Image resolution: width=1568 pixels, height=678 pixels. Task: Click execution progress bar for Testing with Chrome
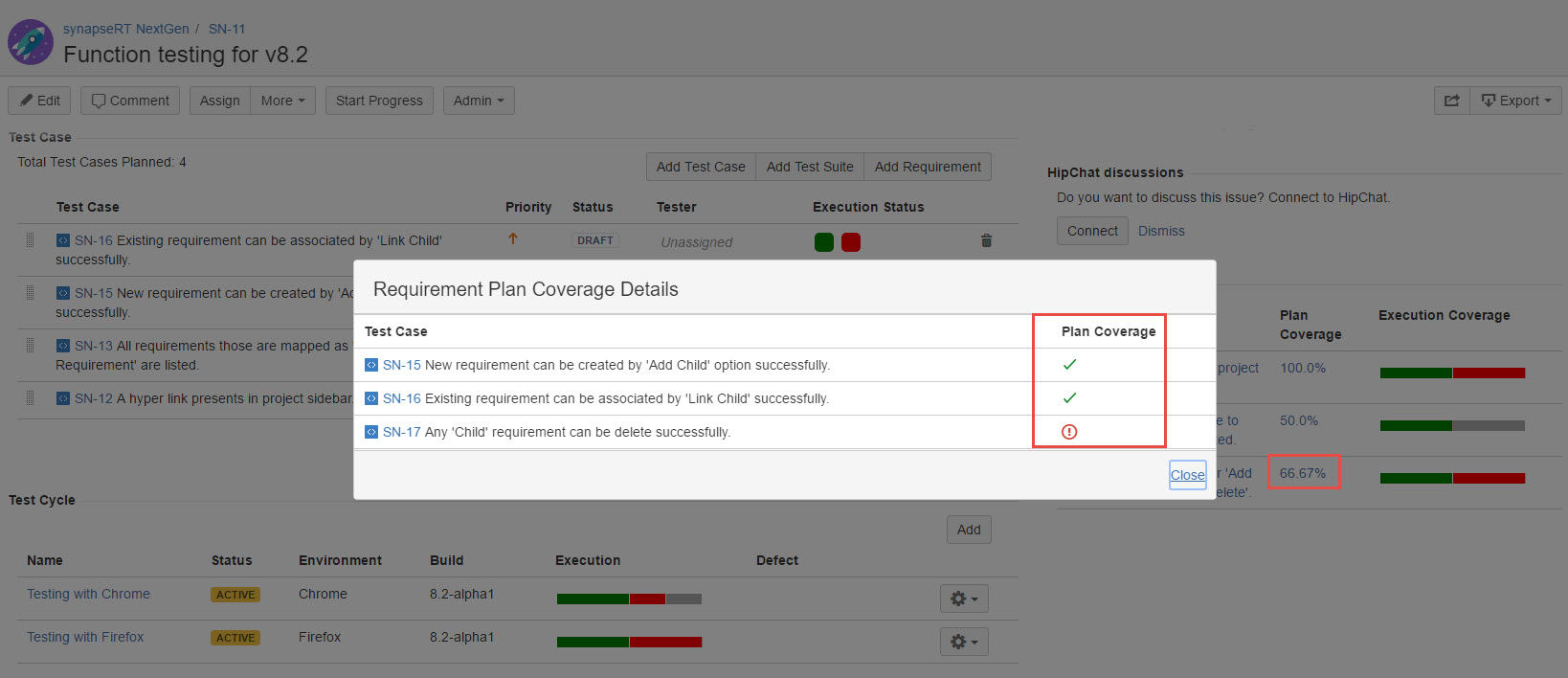(629, 599)
